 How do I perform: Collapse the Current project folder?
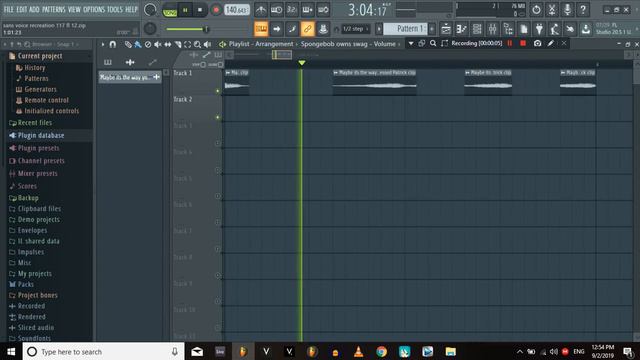click(40, 56)
